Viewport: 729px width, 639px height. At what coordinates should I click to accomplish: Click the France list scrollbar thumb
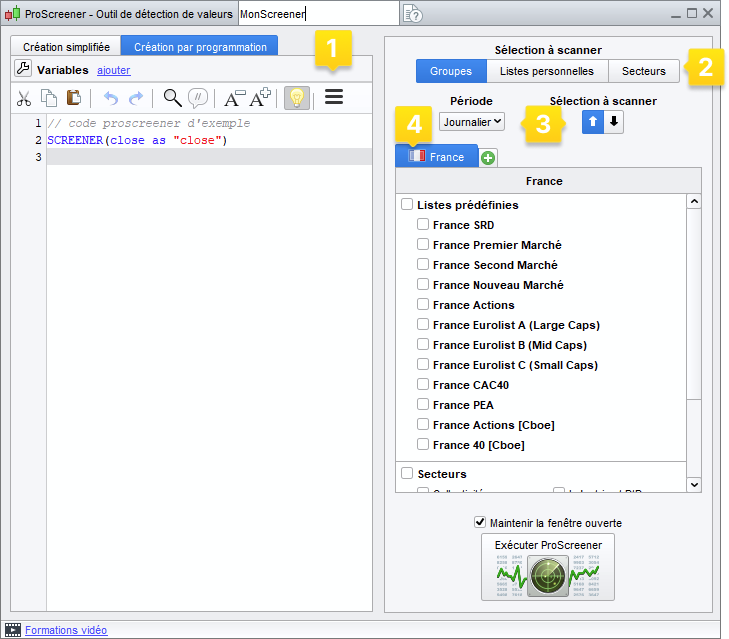coord(694,304)
